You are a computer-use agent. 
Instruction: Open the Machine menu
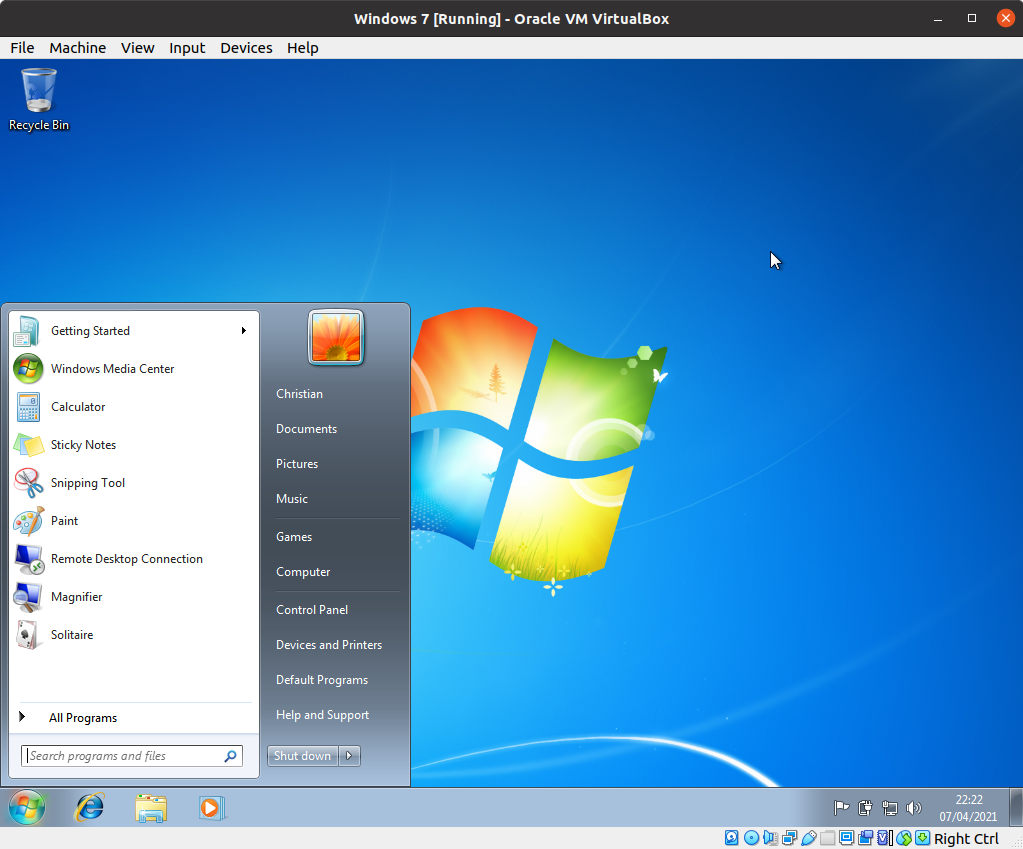point(77,47)
